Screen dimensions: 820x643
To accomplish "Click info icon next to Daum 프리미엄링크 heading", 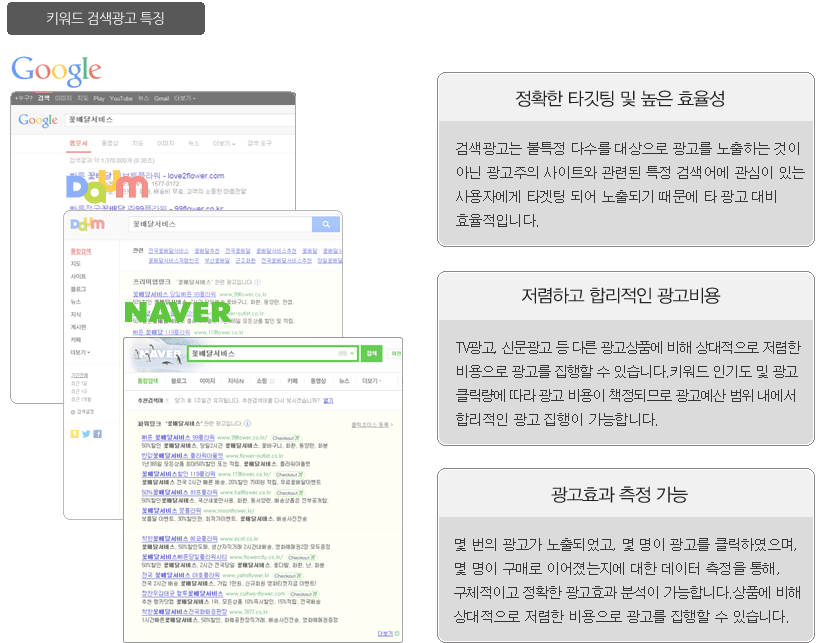I will (257, 282).
